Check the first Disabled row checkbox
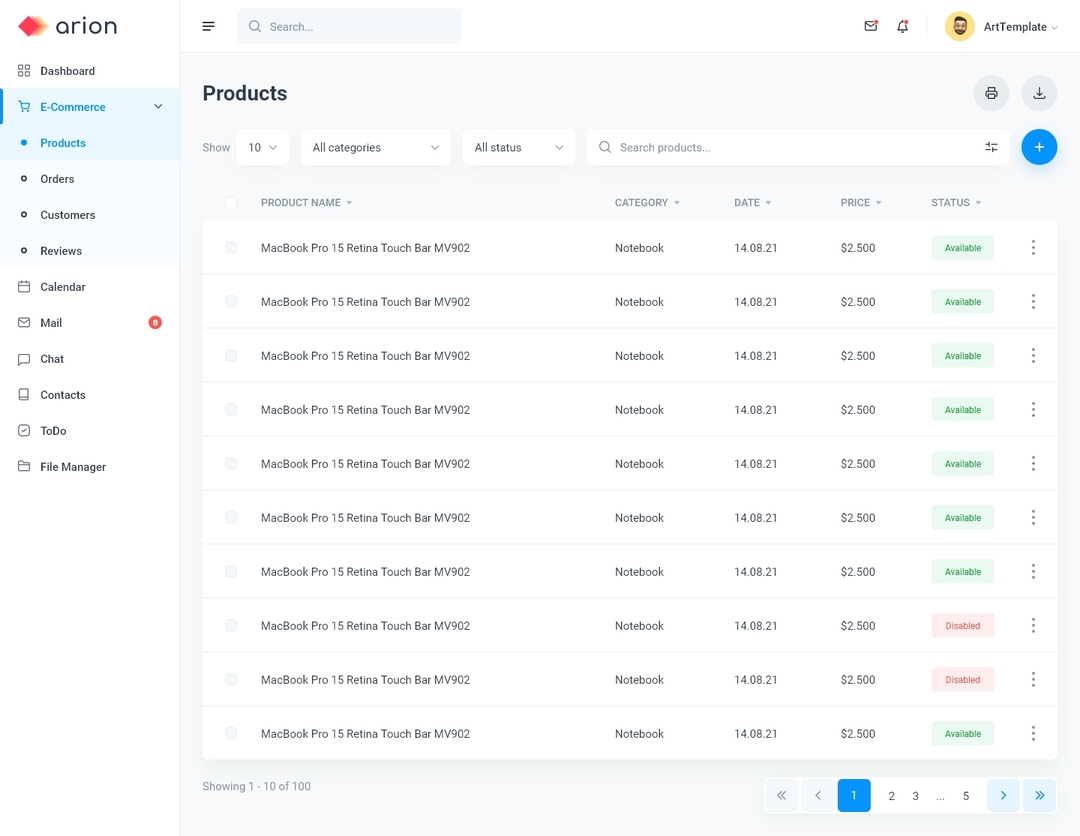 (231, 625)
